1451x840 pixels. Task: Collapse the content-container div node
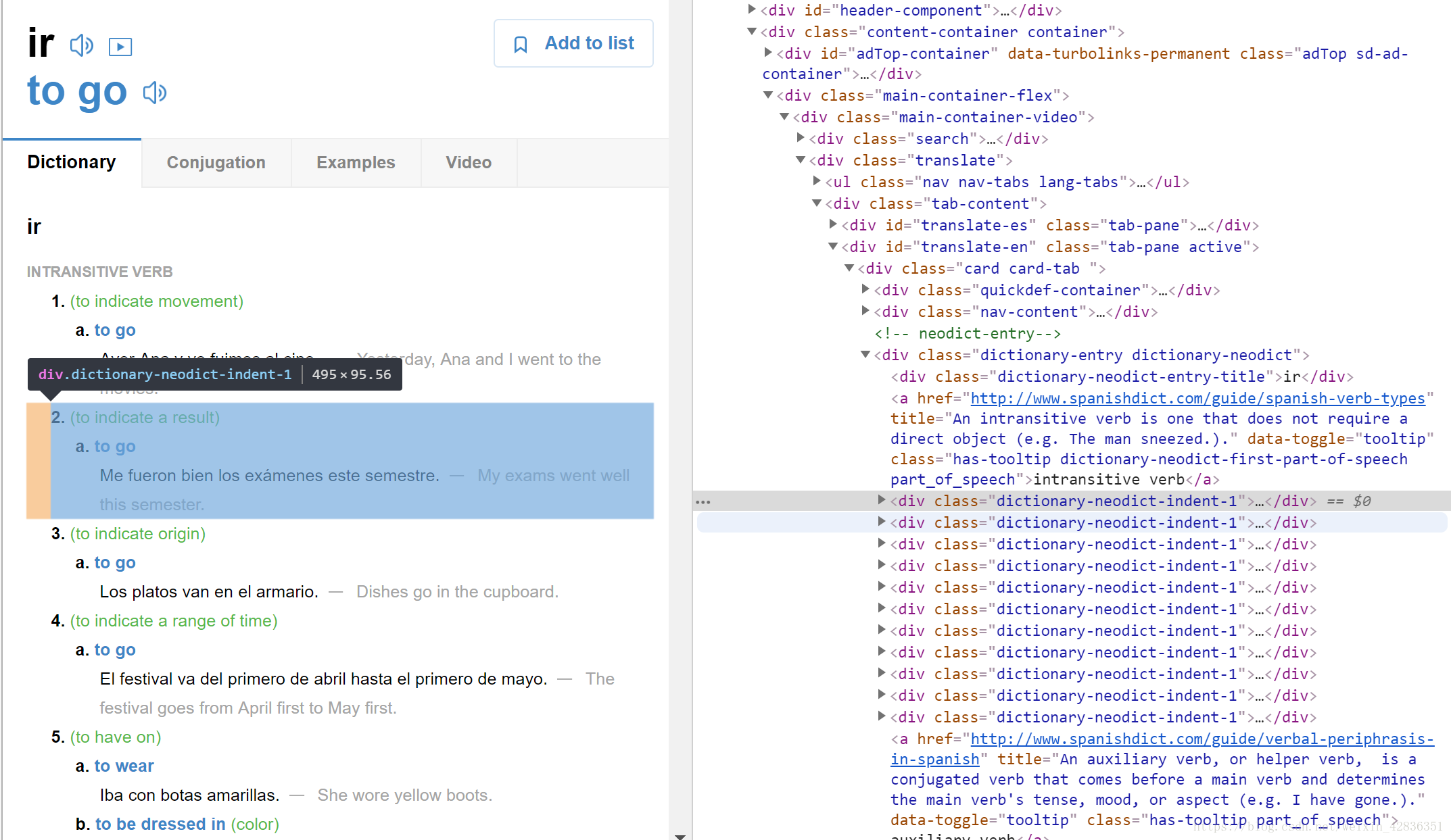tap(752, 31)
